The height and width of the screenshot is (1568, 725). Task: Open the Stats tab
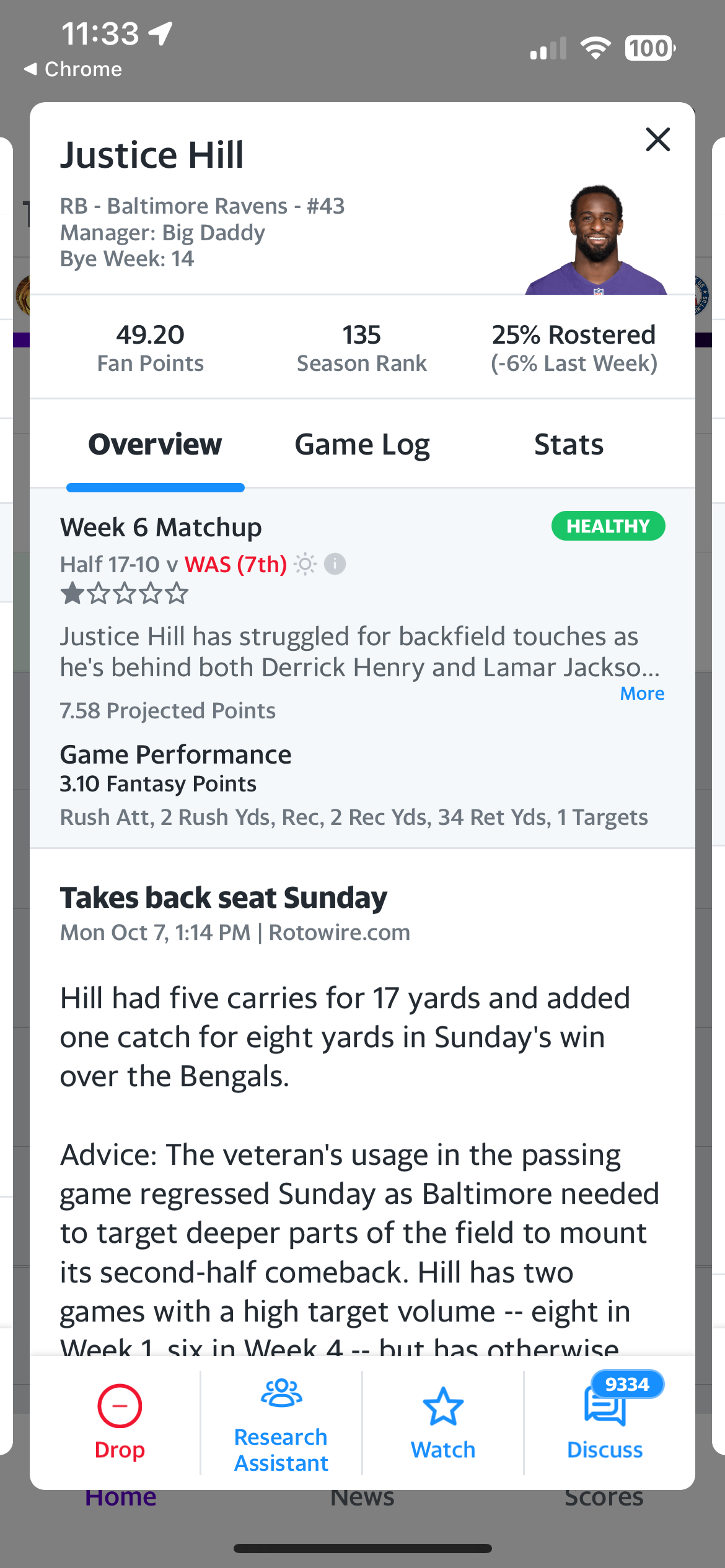point(569,445)
